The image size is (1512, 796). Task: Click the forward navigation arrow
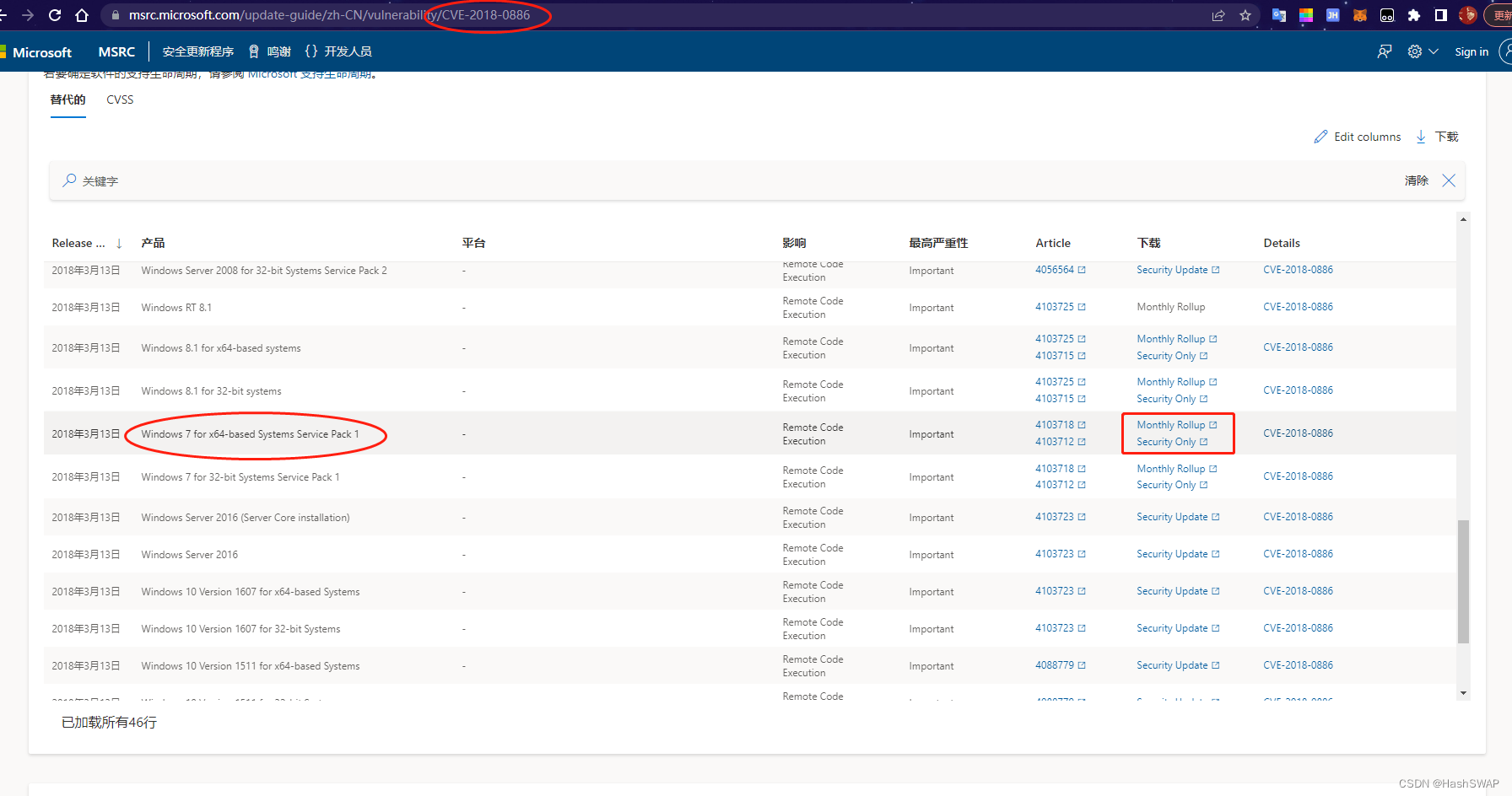(28, 15)
